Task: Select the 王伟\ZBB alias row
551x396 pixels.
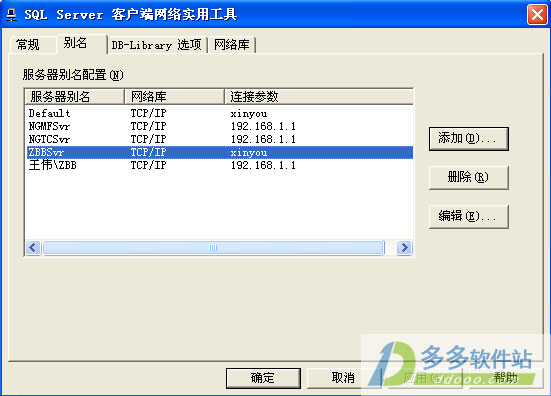Action: pos(219,165)
